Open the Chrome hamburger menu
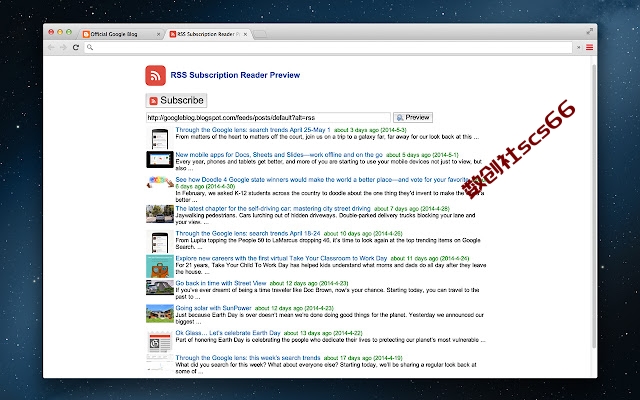Image resolution: width=640 pixels, height=400 pixels. click(x=589, y=47)
